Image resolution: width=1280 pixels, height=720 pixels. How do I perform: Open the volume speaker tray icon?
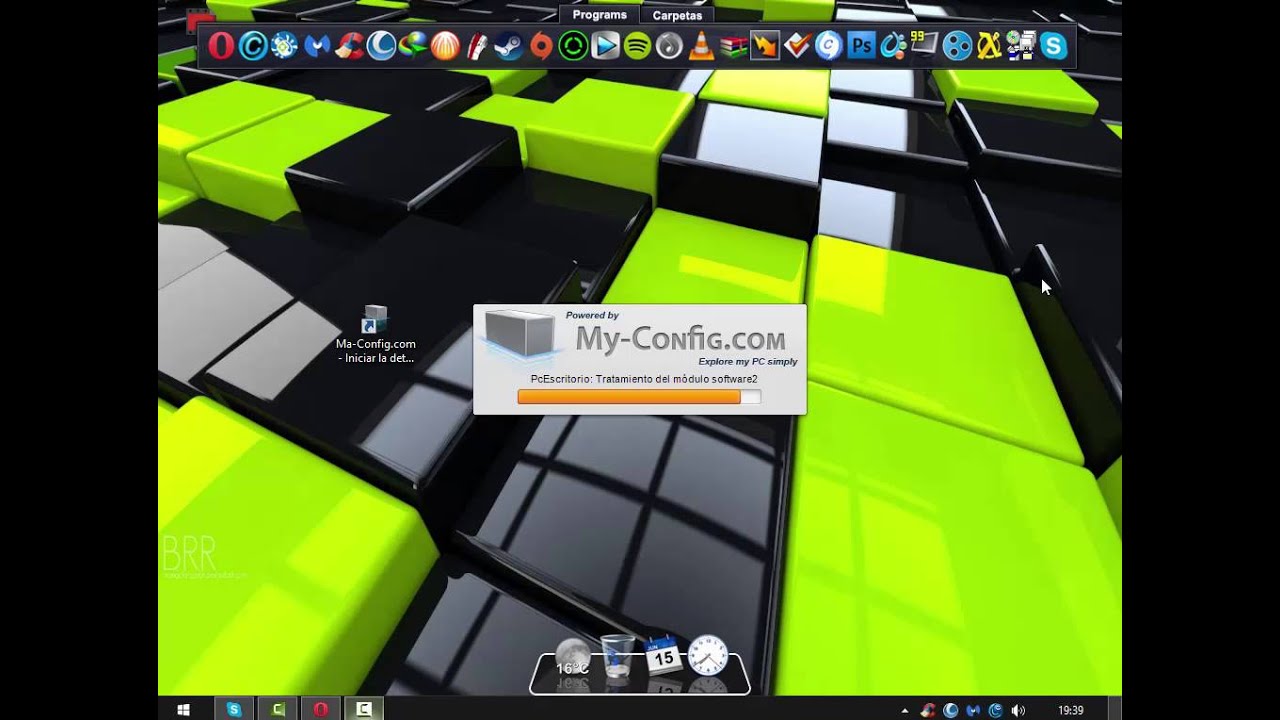[1018, 710]
